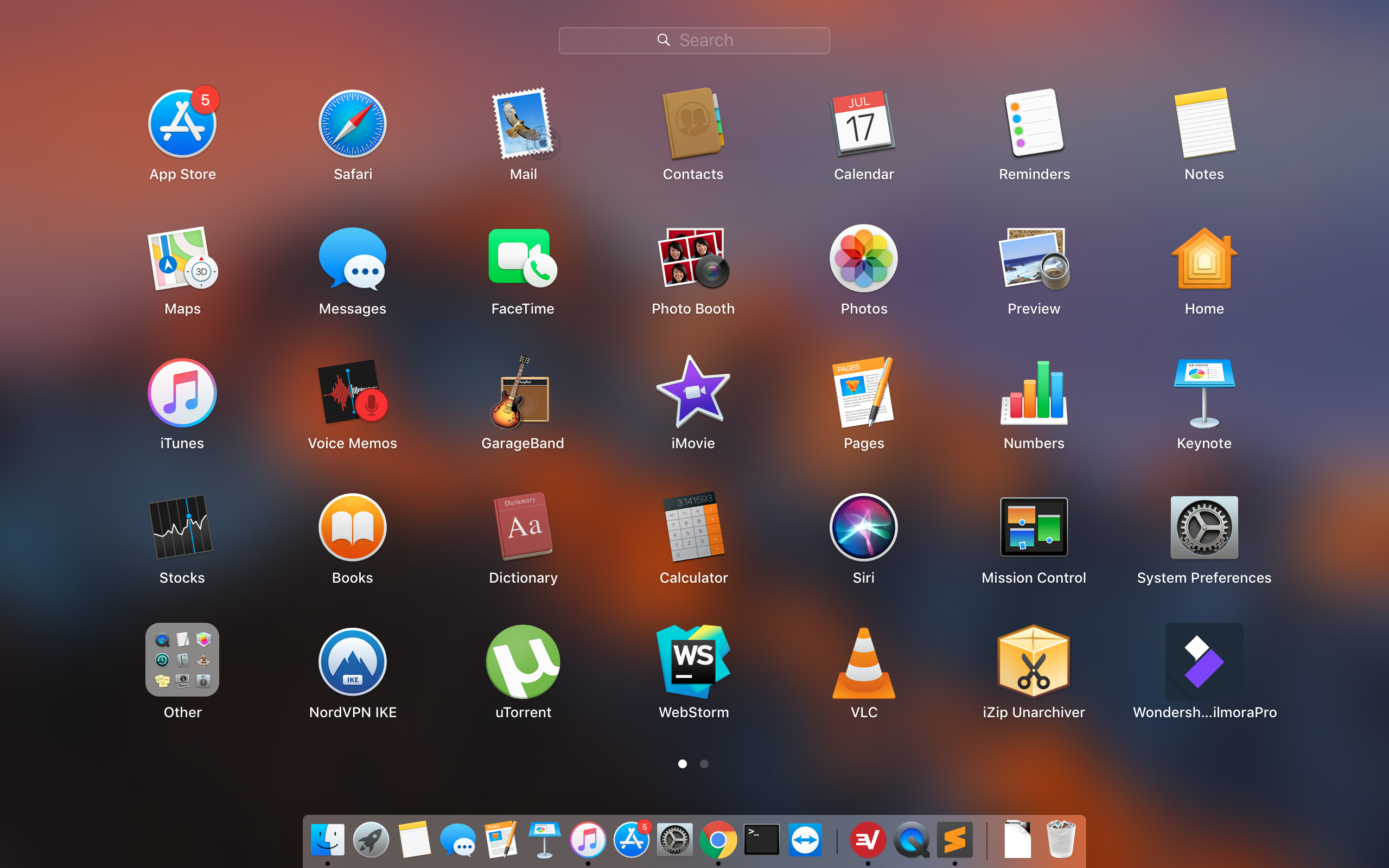1389x868 pixels.
Task: Open Pages in Launchpad
Action: [x=864, y=393]
